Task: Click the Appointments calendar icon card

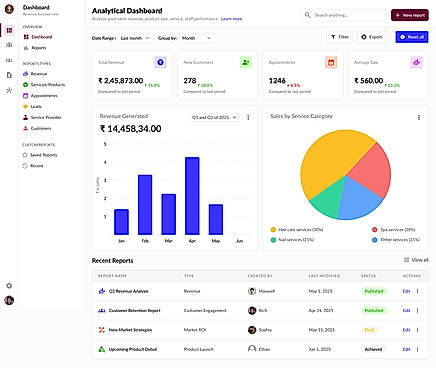Action: point(331,62)
